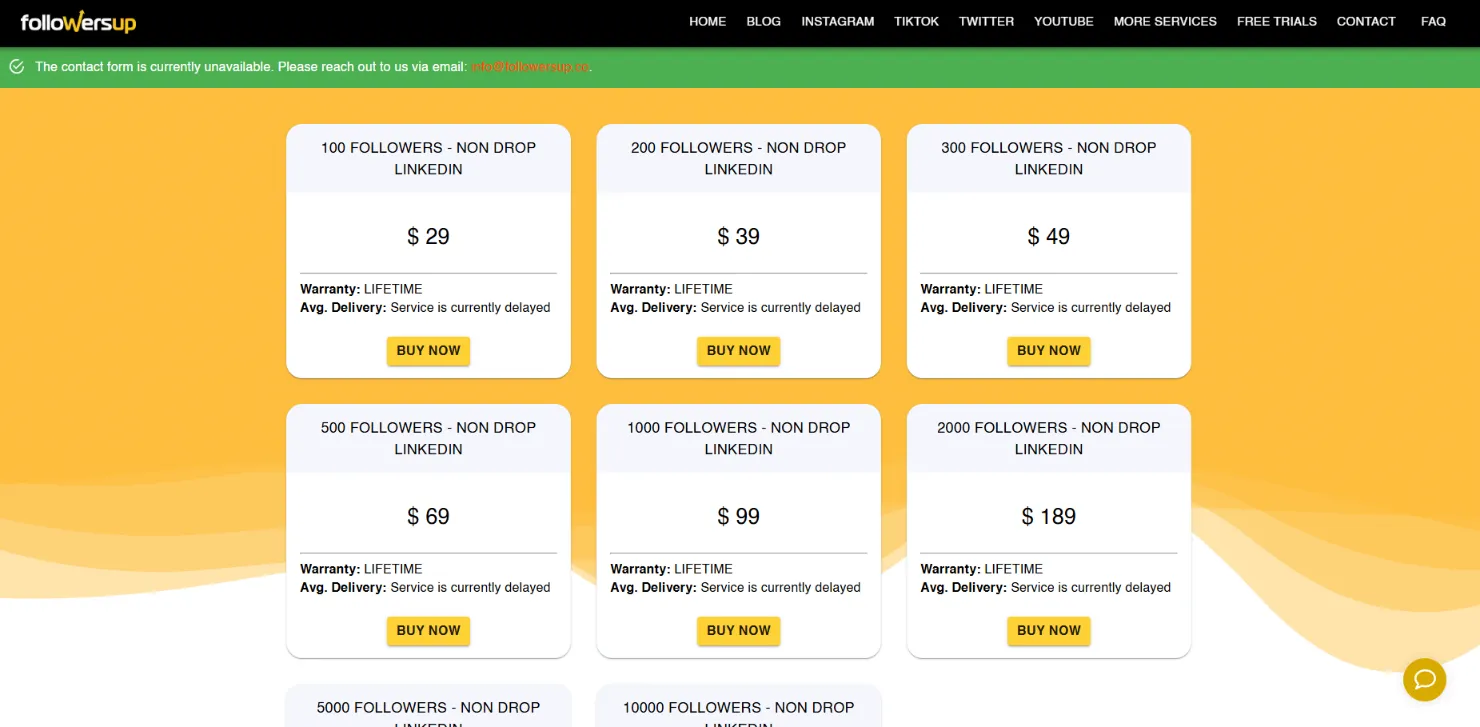The width and height of the screenshot is (1480, 727).
Task: Open the chat bubble icon
Action: 1424,679
